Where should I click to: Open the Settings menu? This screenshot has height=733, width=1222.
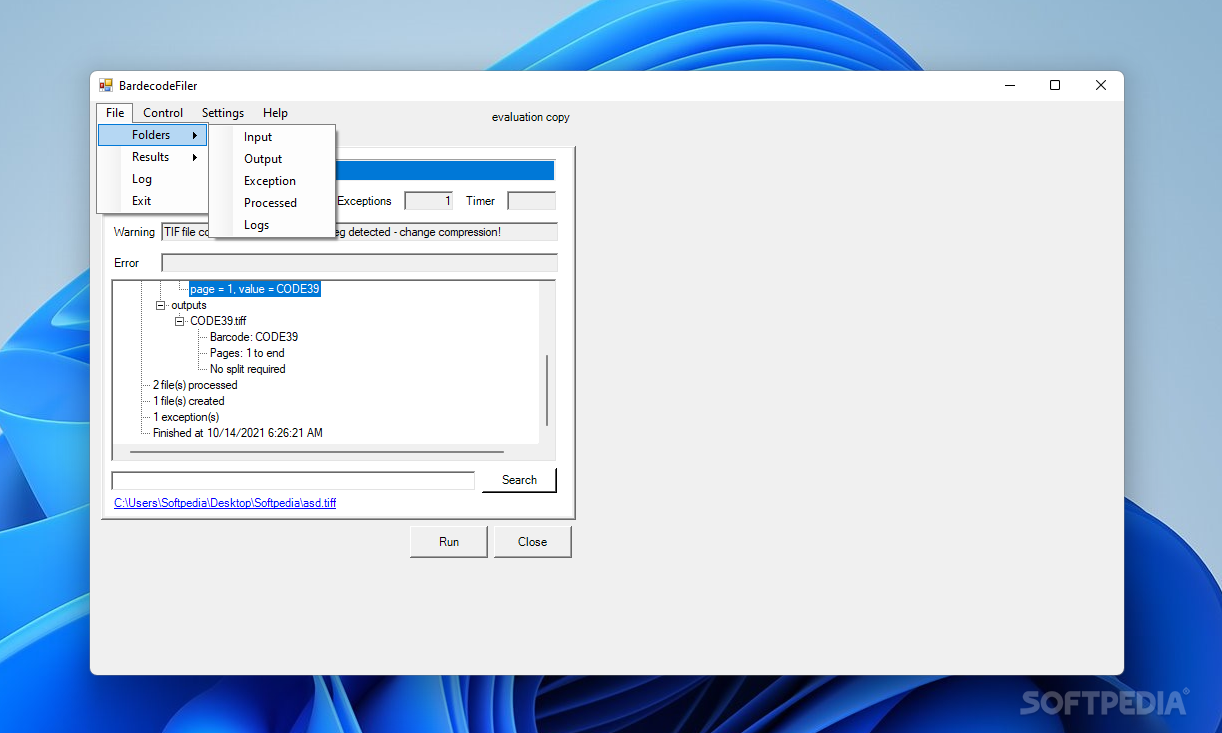point(223,113)
